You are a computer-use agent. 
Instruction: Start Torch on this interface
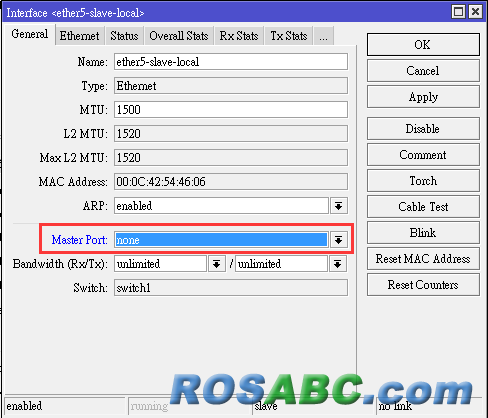click(x=423, y=181)
